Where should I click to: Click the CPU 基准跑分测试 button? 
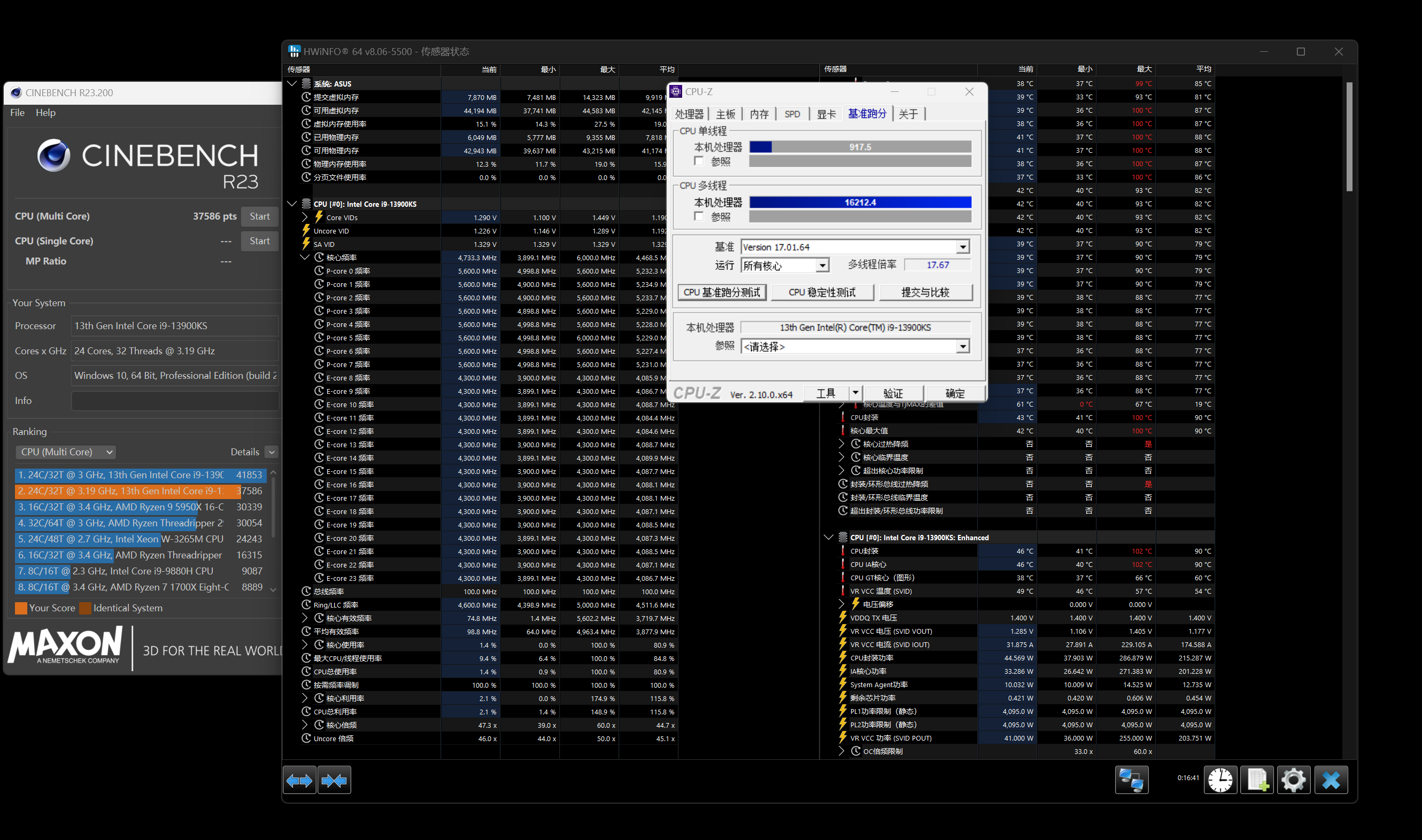pyautogui.click(x=722, y=293)
